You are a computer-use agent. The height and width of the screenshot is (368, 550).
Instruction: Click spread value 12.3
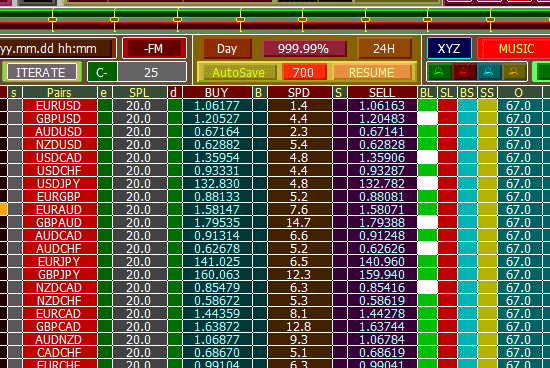(x=299, y=274)
